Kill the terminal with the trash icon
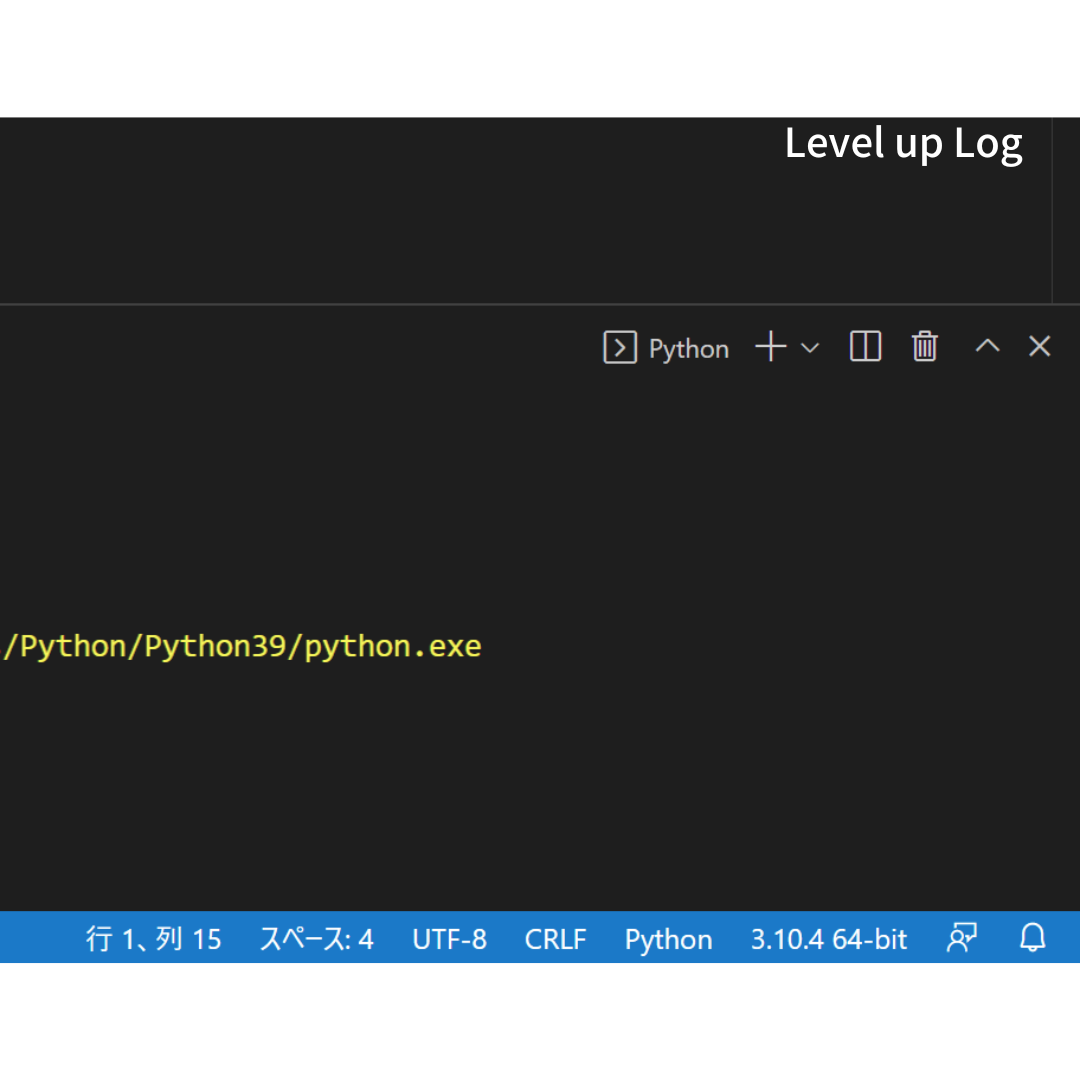The width and height of the screenshot is (1080, 1080). (924, 346)
